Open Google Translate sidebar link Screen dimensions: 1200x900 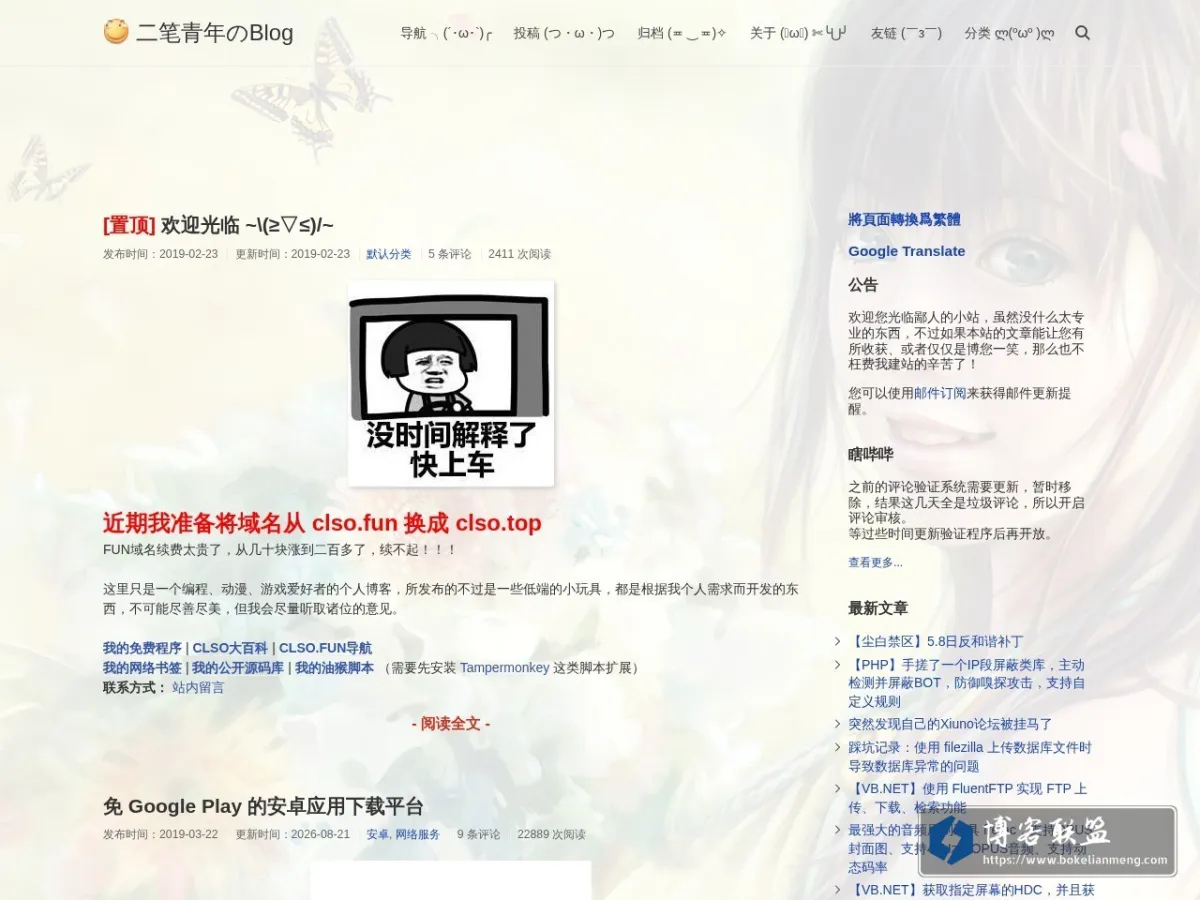[x=907, y=251]
